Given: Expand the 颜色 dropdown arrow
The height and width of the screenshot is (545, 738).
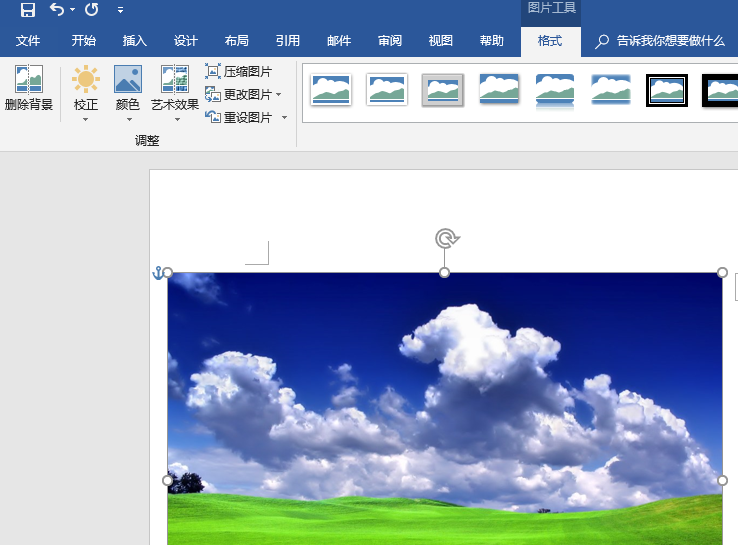Looking at the screenshot, I should [129, 120].
